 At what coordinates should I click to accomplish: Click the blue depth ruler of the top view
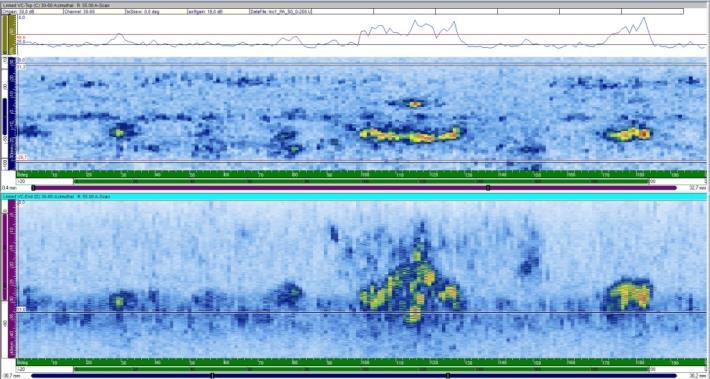[12, 113]
